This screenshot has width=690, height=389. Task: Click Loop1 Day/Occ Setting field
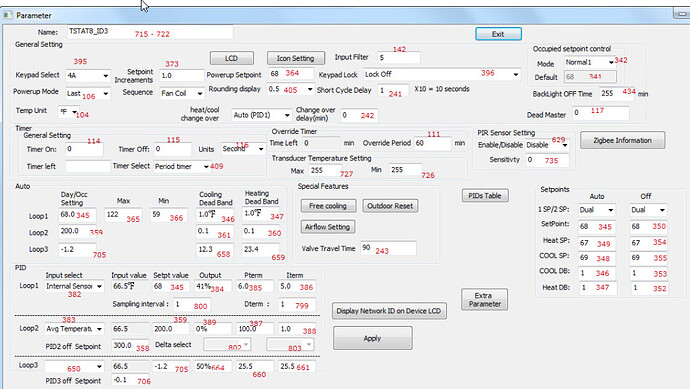point(77,215)
